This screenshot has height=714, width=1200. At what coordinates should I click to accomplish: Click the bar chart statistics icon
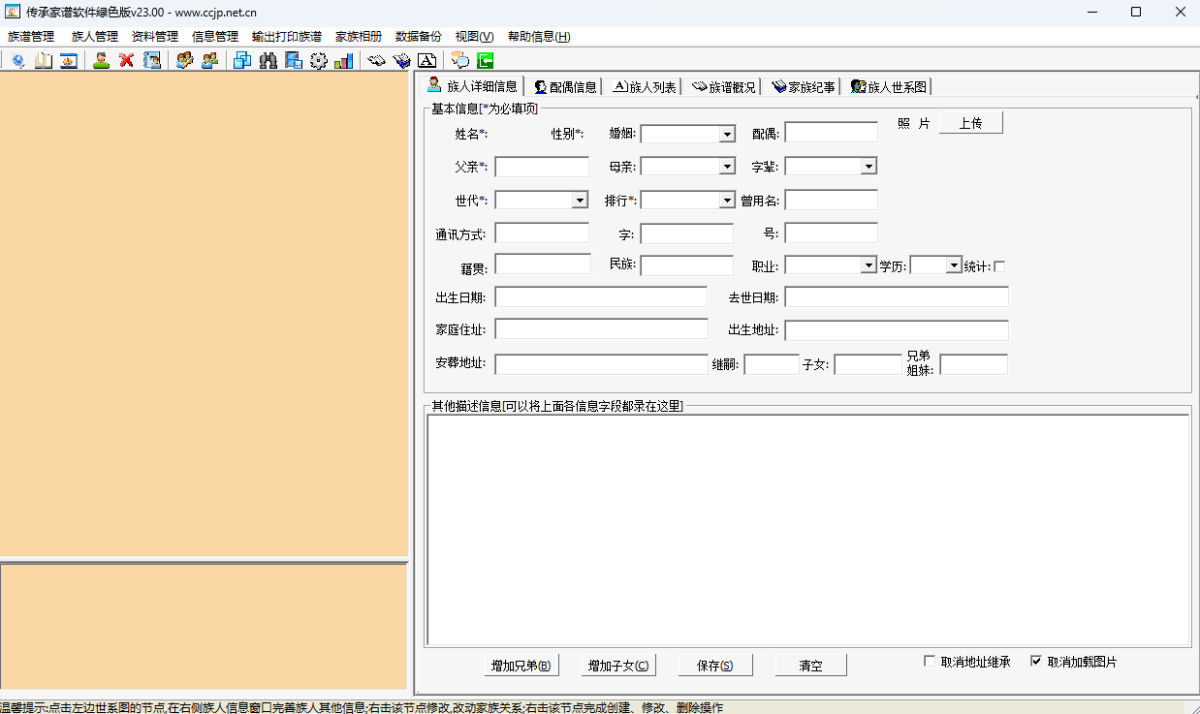point(343,61)
